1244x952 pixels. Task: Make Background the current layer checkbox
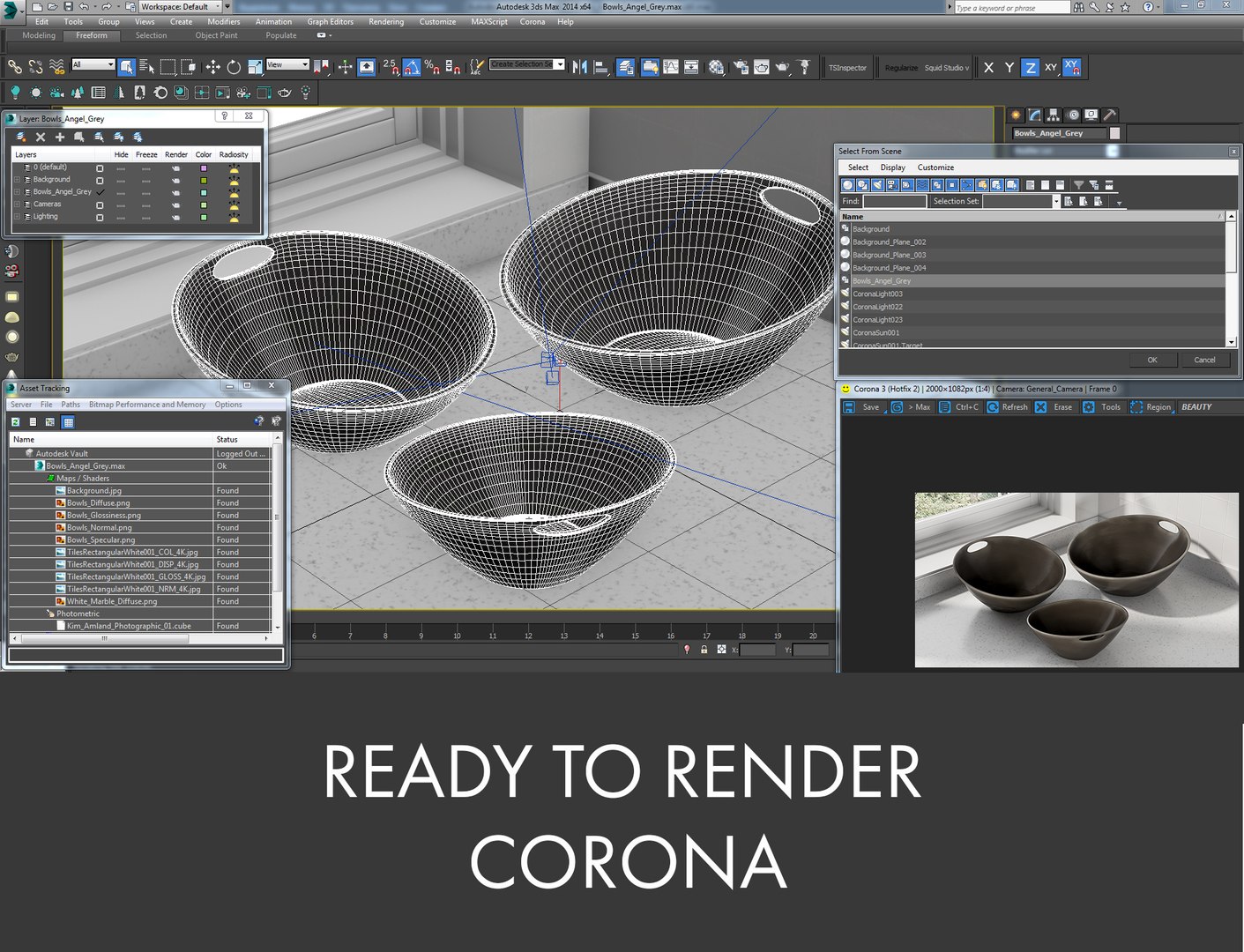click(100, 180)
